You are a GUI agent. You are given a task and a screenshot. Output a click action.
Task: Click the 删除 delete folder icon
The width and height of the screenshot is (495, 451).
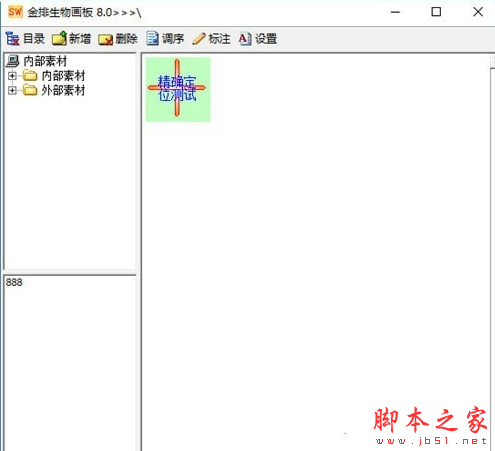[106, 39]
